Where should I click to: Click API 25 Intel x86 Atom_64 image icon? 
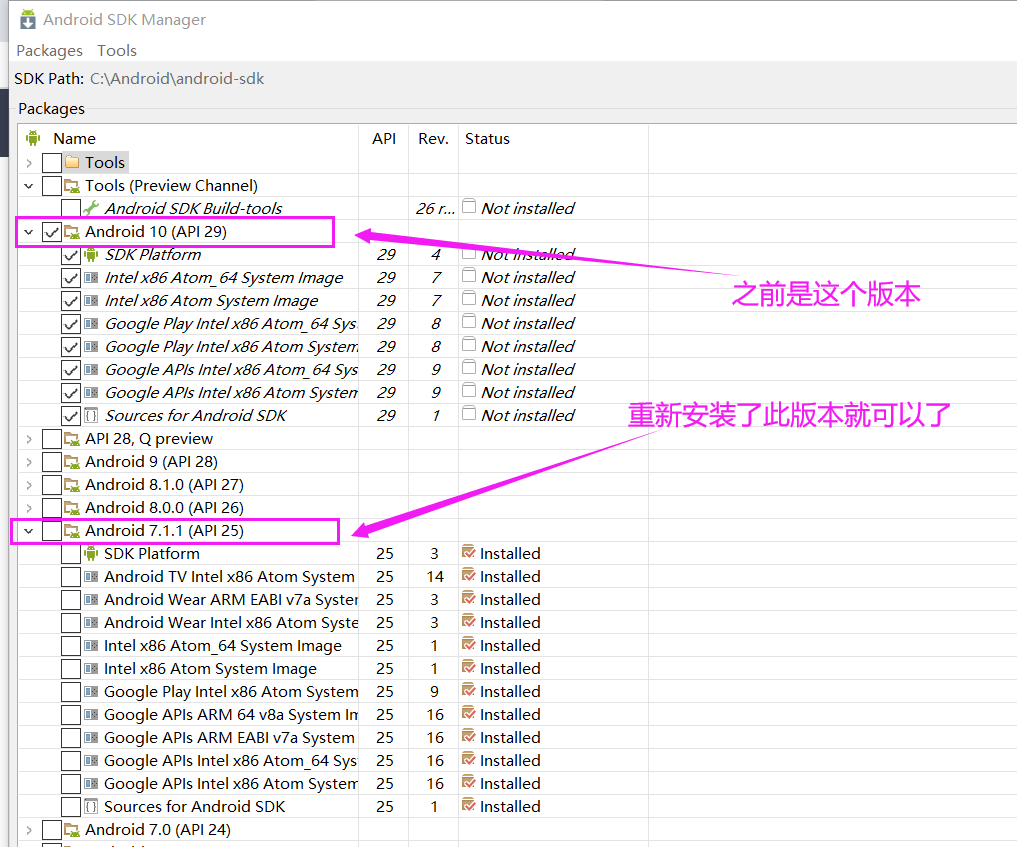tap(91, 646)
